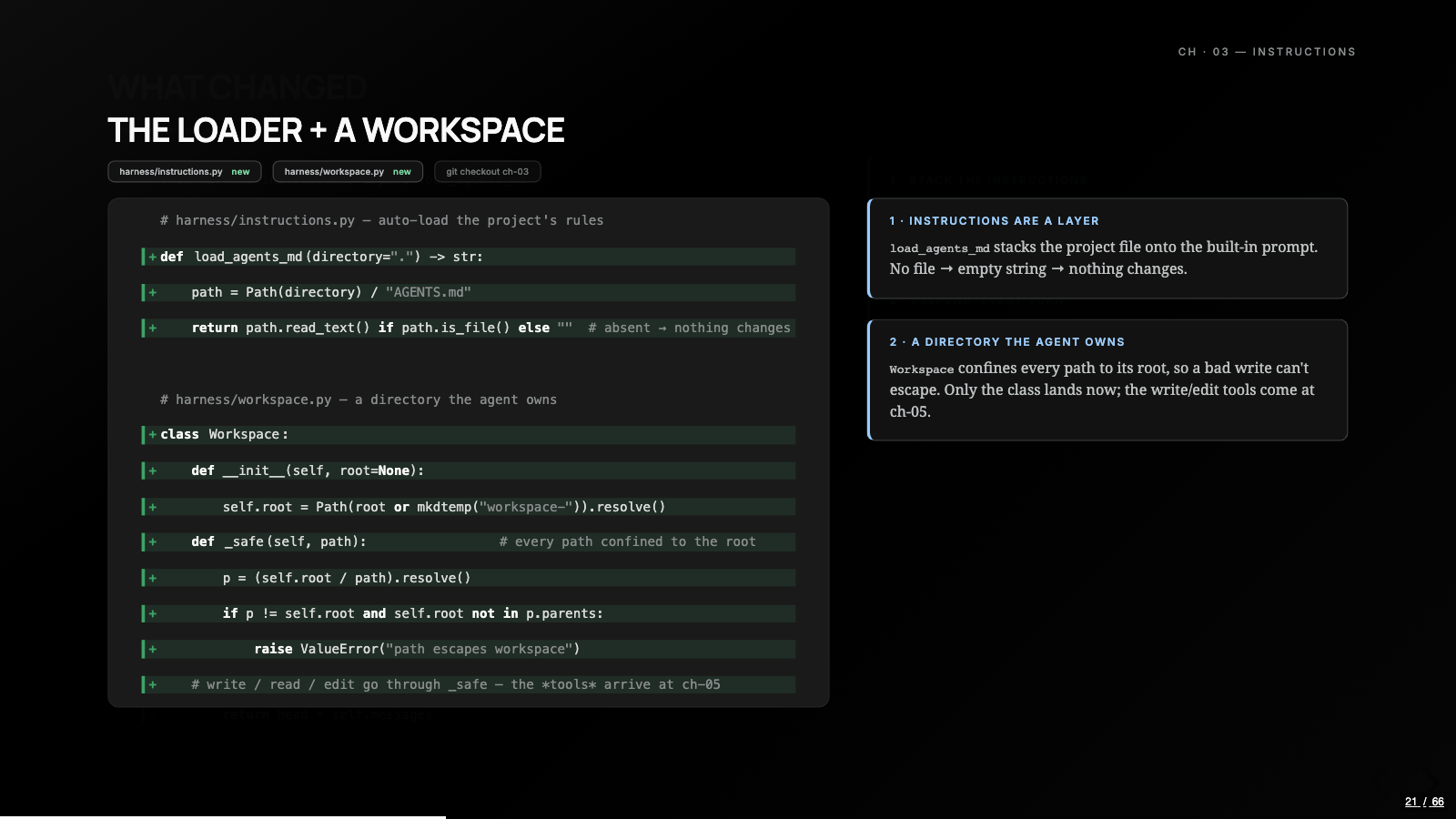Screen dimensions: 1456x819
Task: Click the 'THE LOADER + A WORKSPACE' heading
Action: click(x=336, y=131)
